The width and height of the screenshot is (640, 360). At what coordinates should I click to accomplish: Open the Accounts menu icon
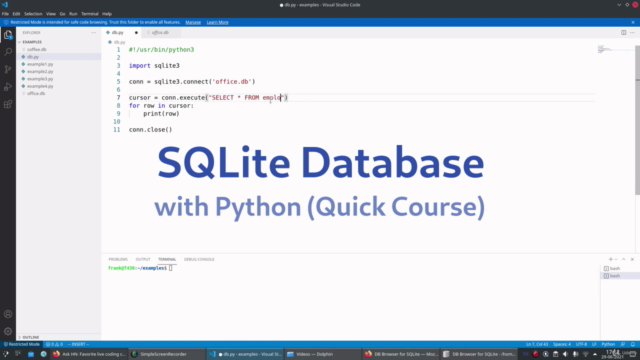[8, 314]
